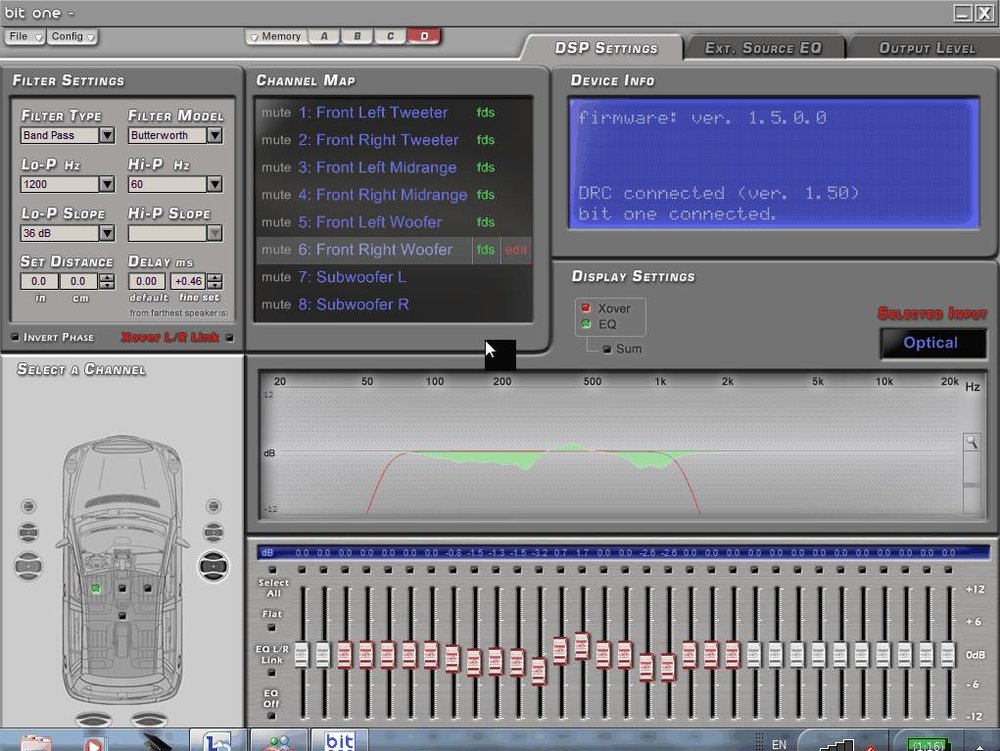This screenshot has height=751, width=1000.
Task: Select memory preset C
Action: 390,36
